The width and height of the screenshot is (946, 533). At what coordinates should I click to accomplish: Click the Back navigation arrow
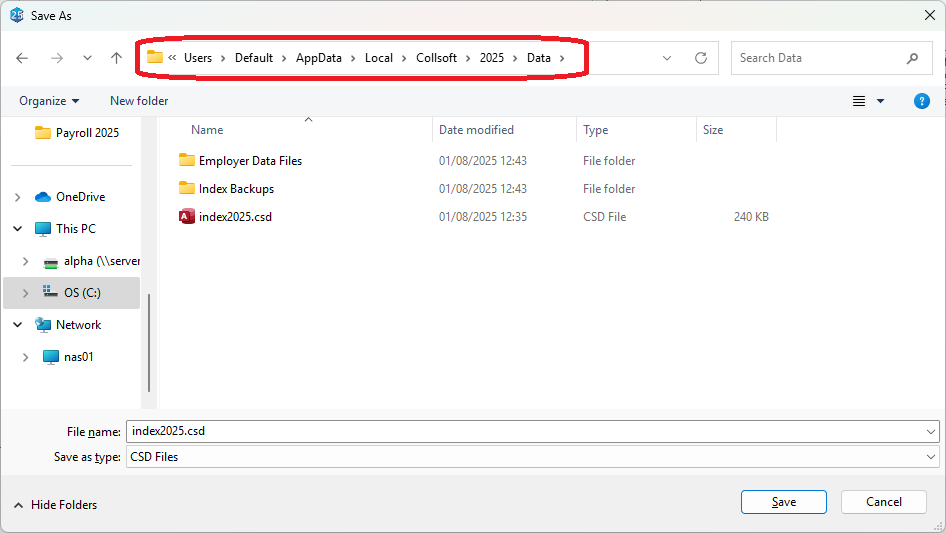pos(22,58)
